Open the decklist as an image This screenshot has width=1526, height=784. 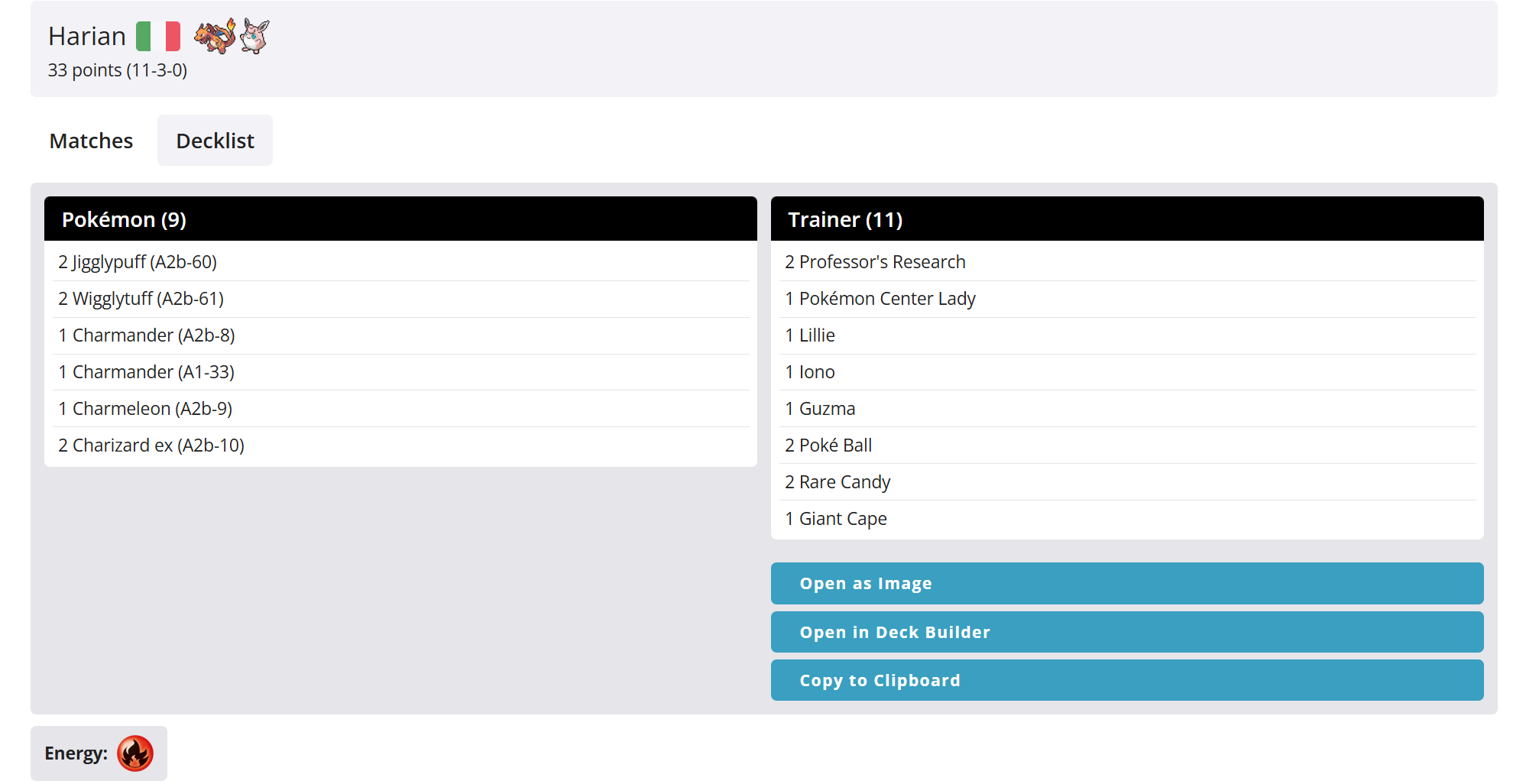point(1127,584)
